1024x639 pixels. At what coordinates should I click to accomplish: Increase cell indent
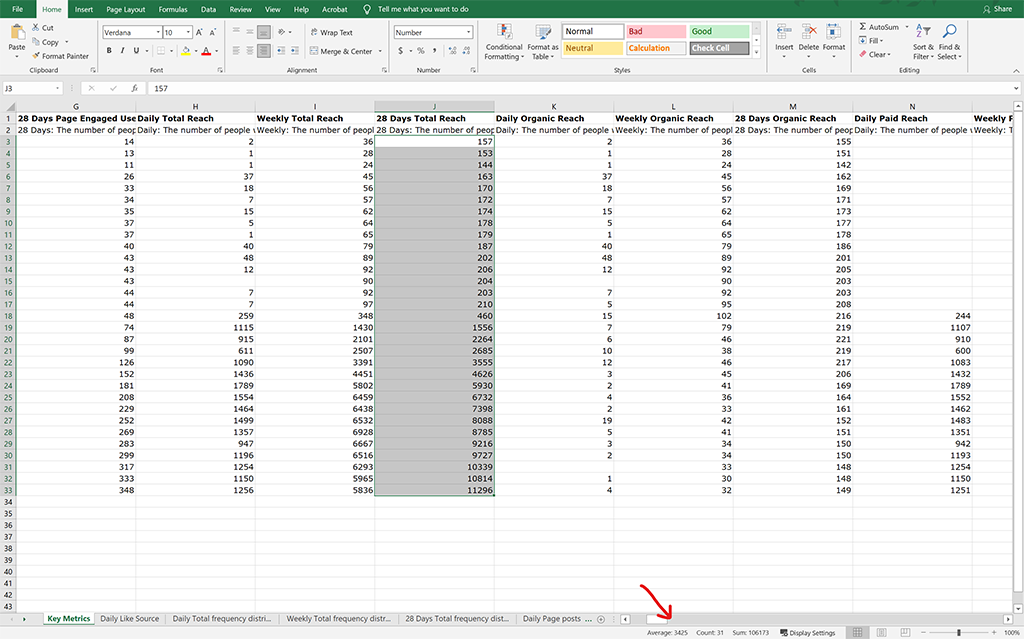point(295,50)
